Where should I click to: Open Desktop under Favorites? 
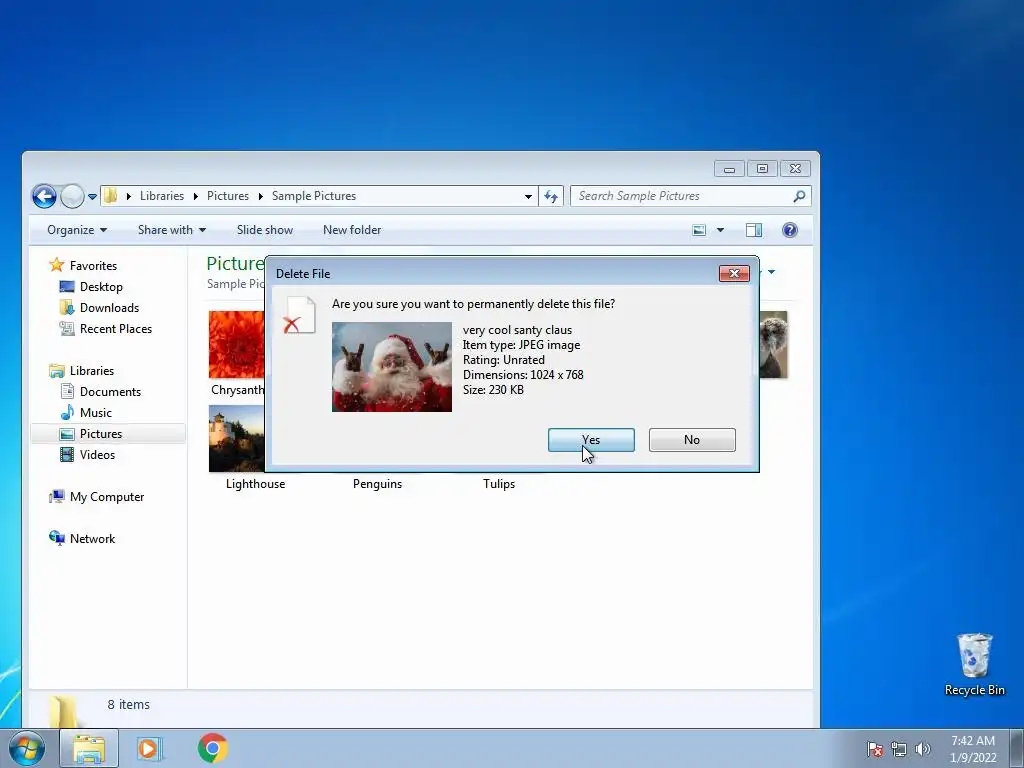[101, 287]
